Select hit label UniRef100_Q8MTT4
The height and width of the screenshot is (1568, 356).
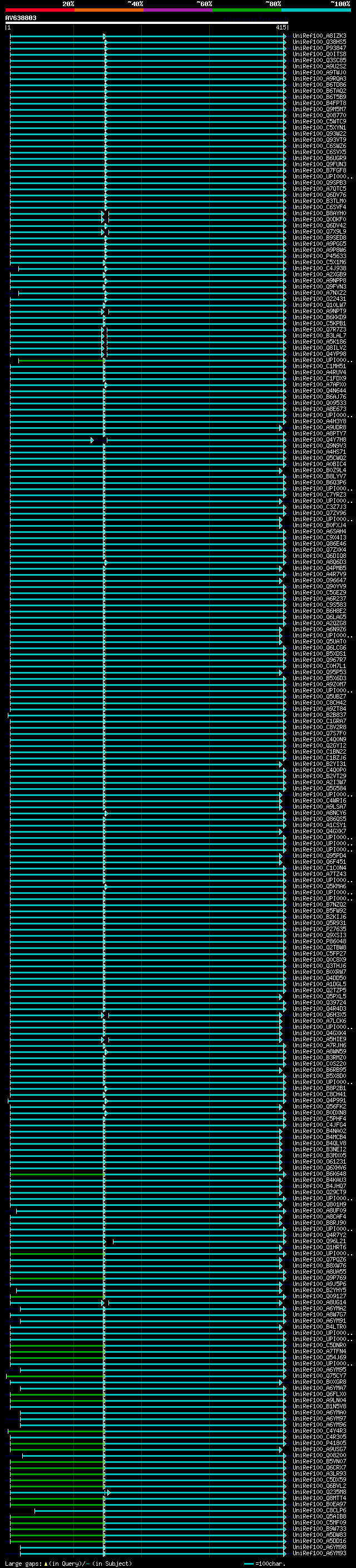tap(319, 1497)
